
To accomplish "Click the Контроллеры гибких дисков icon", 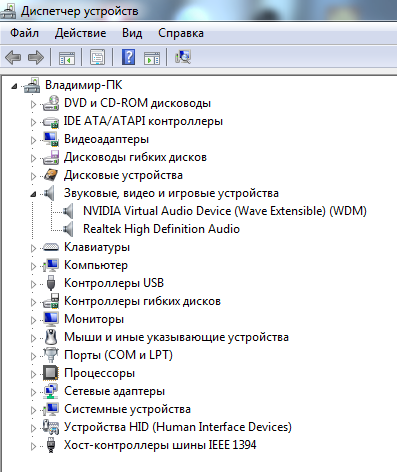I will pos(51,301).
